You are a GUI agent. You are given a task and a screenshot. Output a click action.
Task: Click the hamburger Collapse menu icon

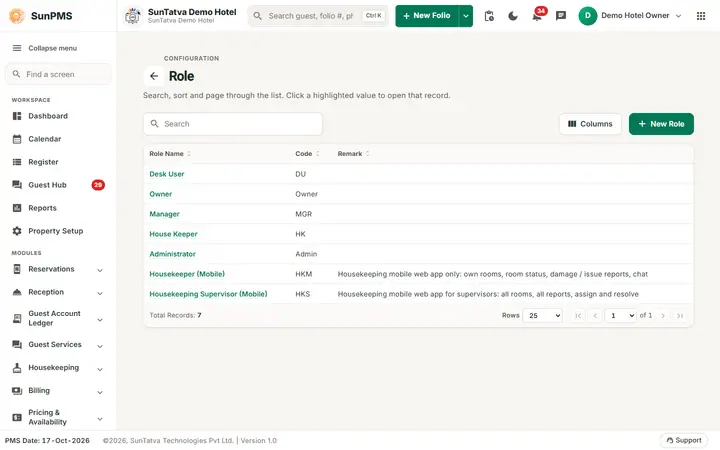point(17,48)
